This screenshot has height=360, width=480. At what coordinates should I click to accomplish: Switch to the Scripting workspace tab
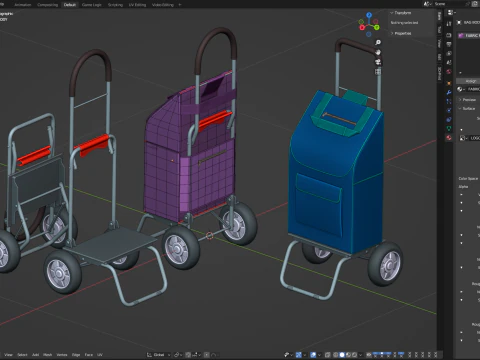point(115,5)
